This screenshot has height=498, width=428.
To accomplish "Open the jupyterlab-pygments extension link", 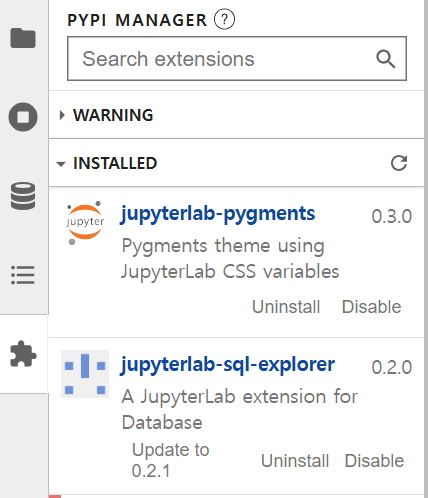I will point(218,214).
